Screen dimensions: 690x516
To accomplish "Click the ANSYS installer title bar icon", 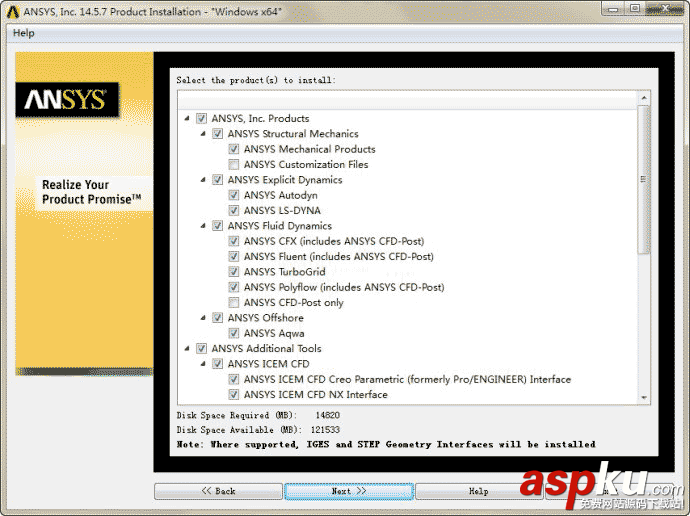I will click(13, 12).
